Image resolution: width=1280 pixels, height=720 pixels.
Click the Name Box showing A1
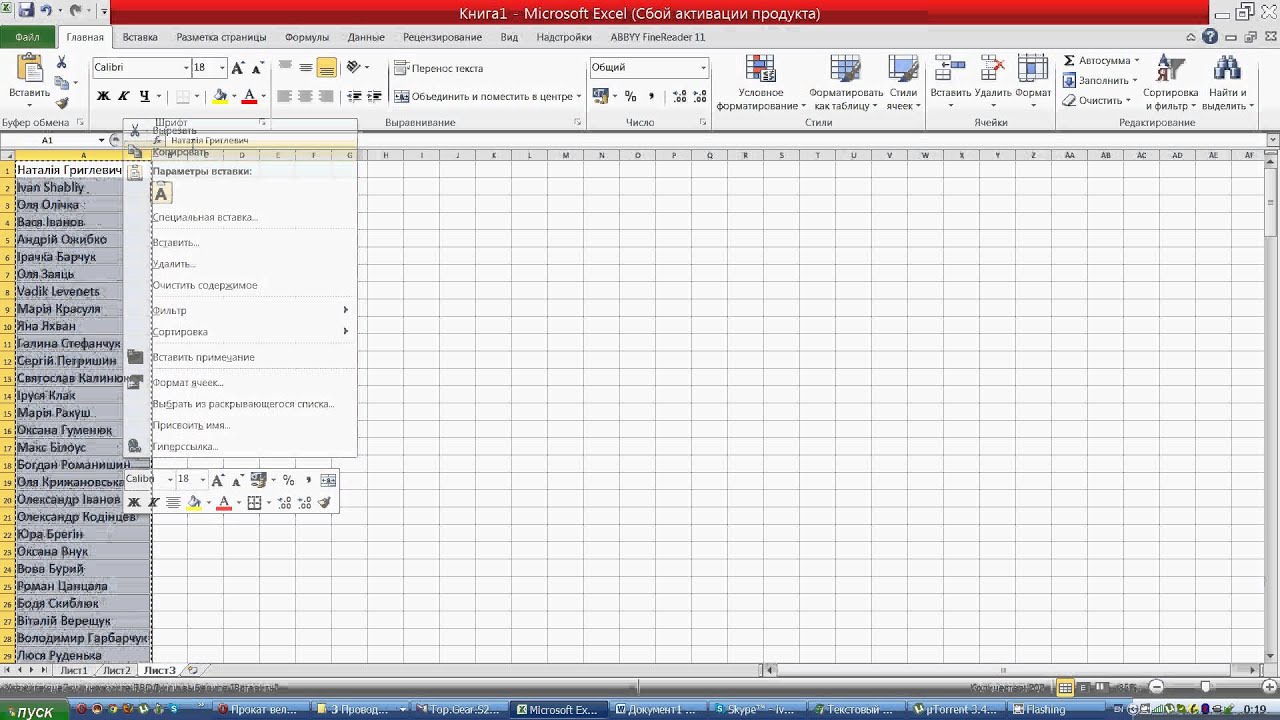click(47, 140)
